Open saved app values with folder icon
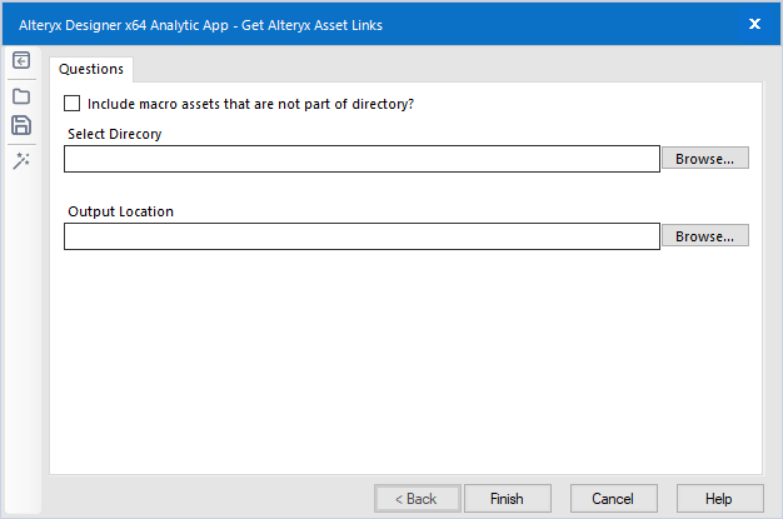The width and height of the screenshot is (783, 519). (x=21, y=96)
